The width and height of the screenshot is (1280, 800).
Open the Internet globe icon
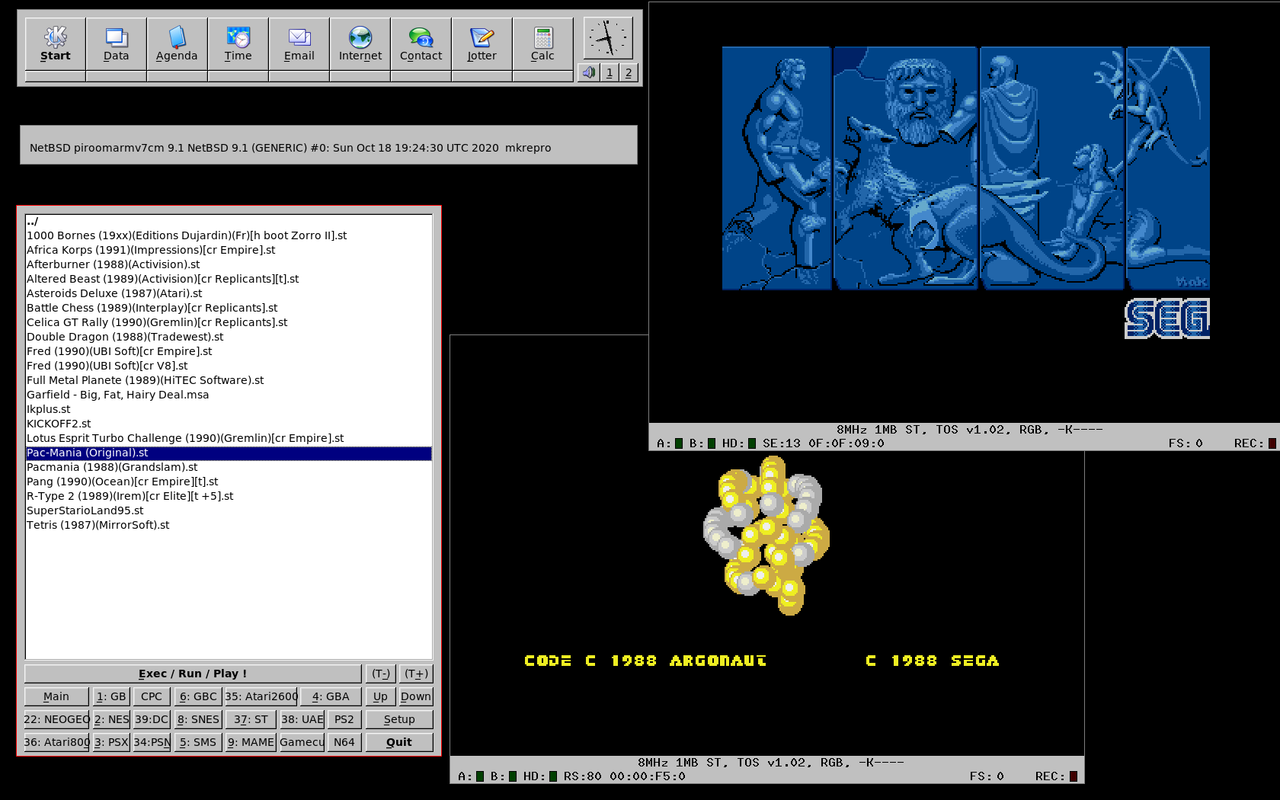click(360, 44)
